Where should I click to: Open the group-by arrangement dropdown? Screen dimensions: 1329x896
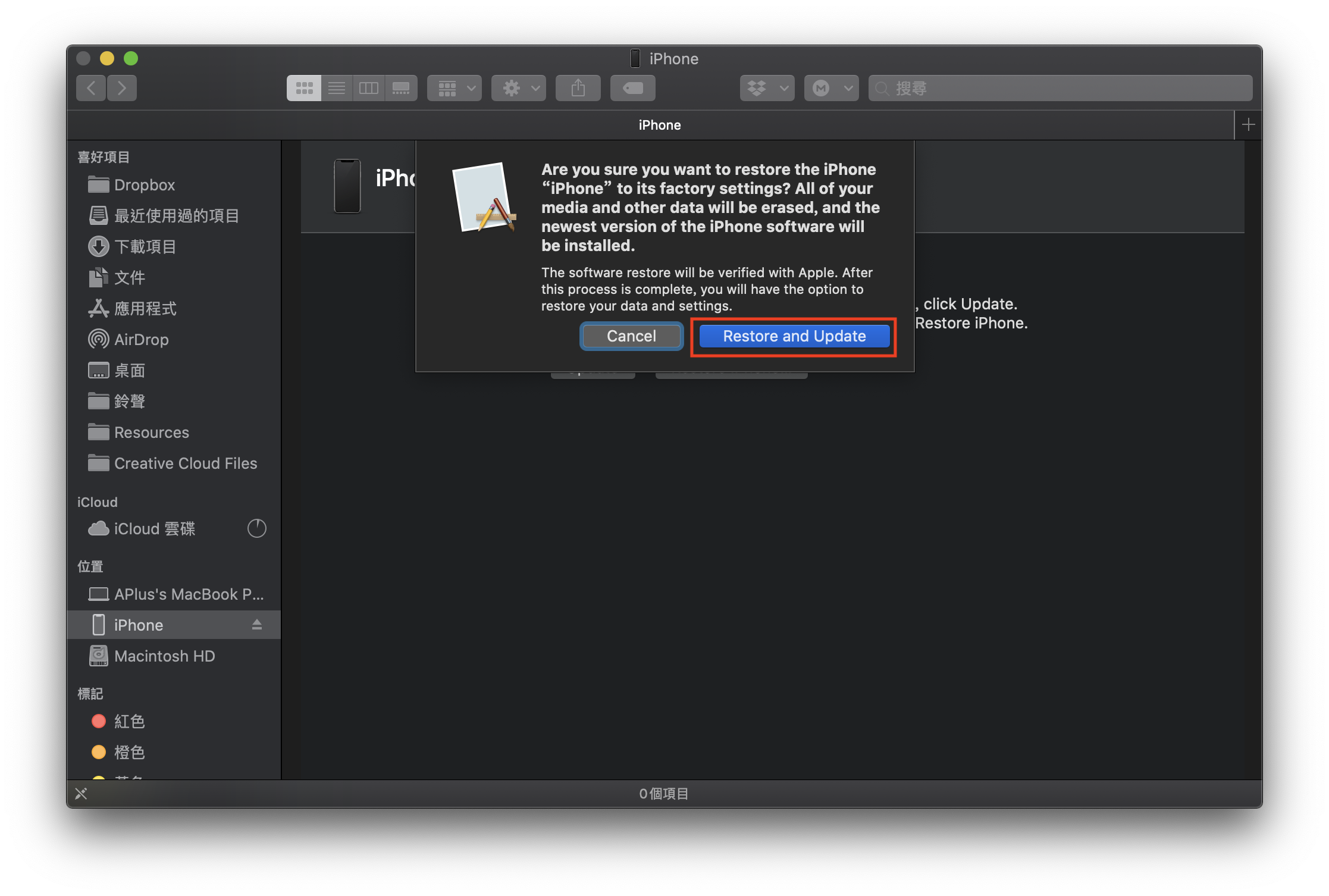click(x=455, y=88)
